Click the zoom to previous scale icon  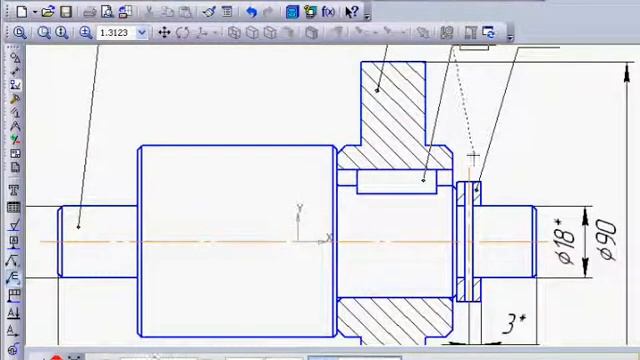[44, 32]
